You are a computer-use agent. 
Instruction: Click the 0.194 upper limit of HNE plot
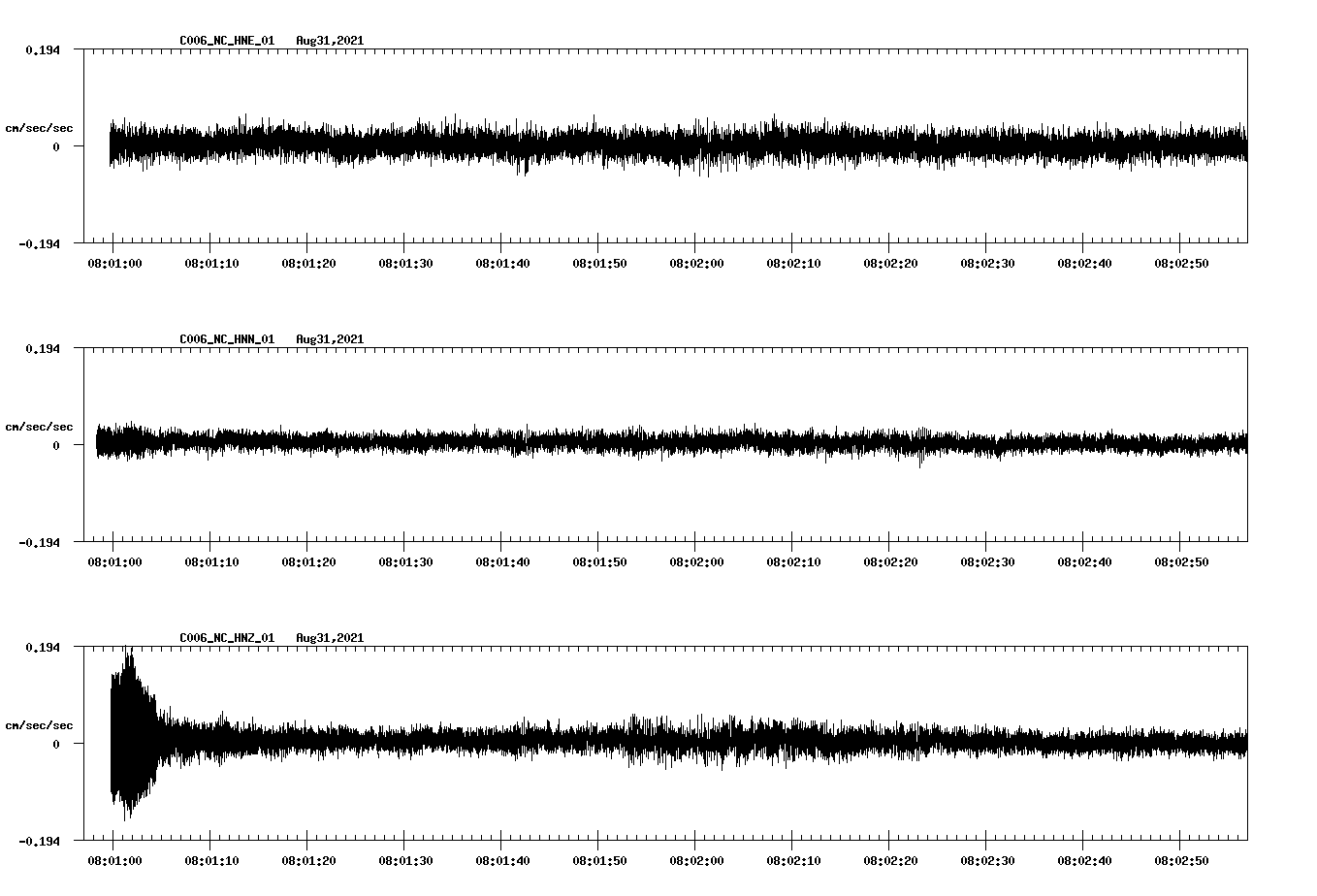point(43,49)
